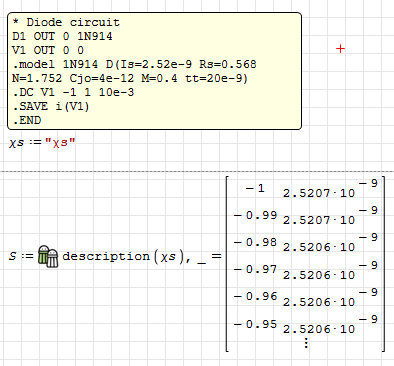
Task: Click the last visible 2.5206·10⁻⁹ value
Action: (x=330, y=324)
